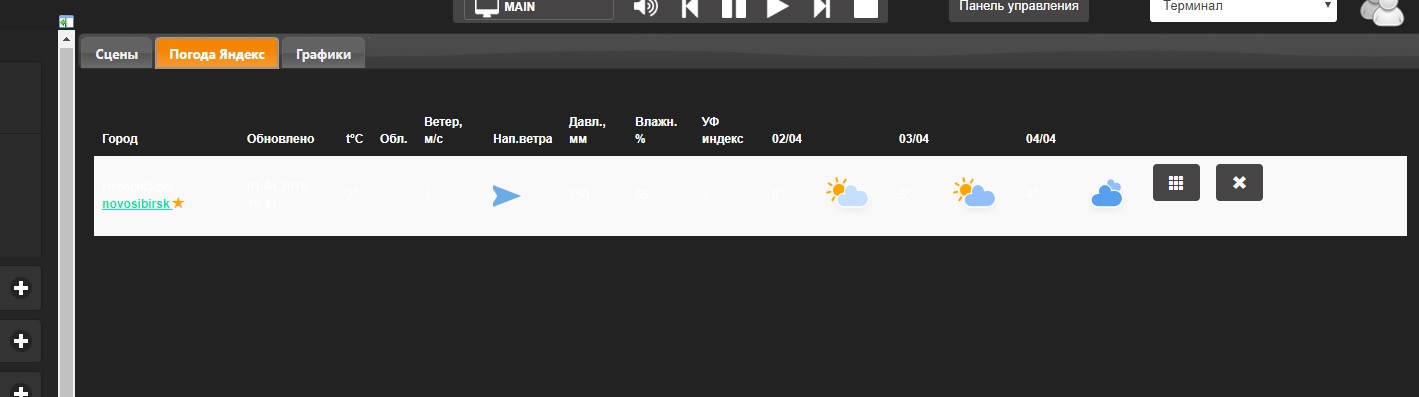Start playback with the play button
Viewport: 1419px width, 397px height.
click(x=778, y=8)
